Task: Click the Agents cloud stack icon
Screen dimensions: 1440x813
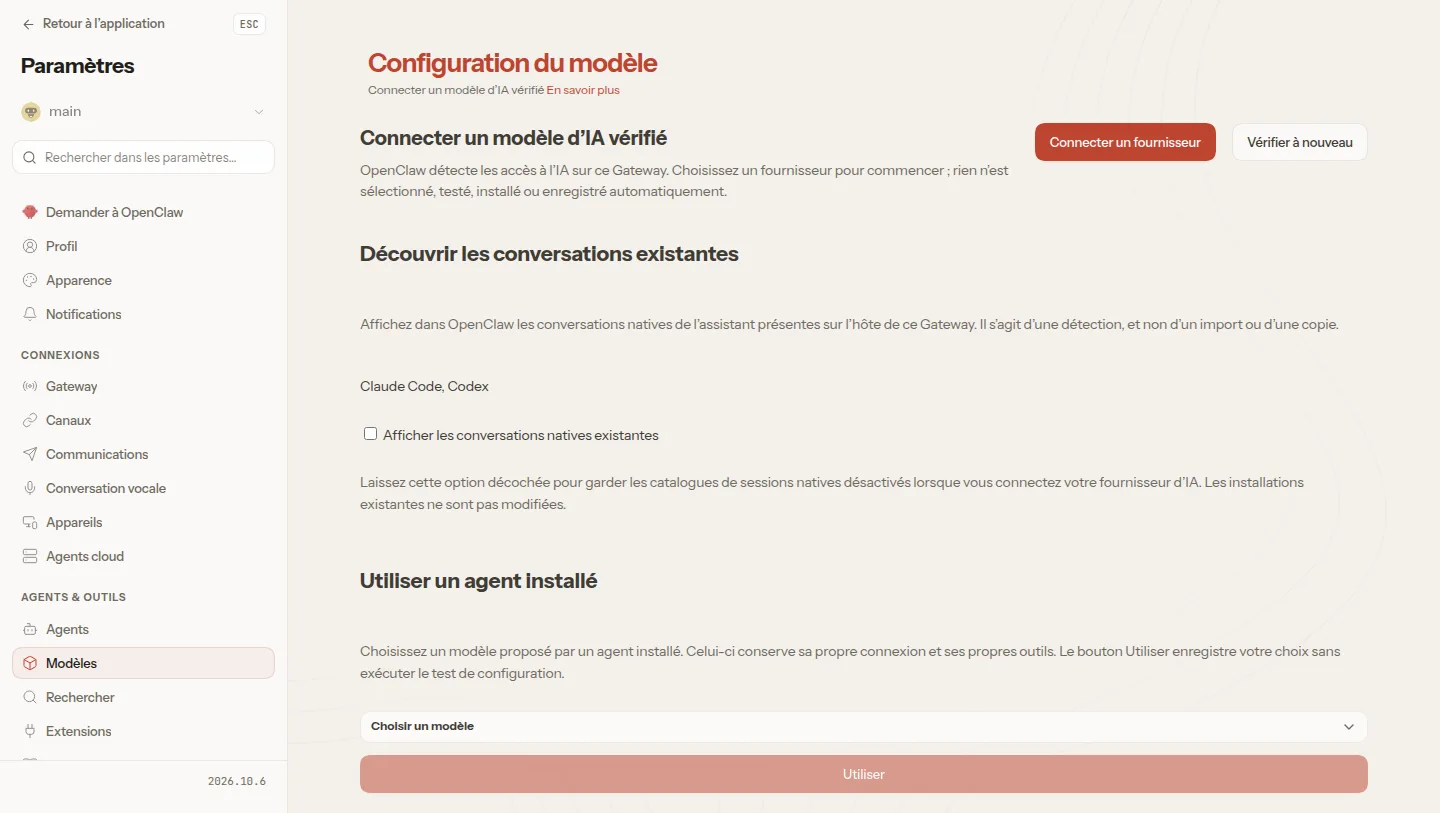Action: [30, 556]
